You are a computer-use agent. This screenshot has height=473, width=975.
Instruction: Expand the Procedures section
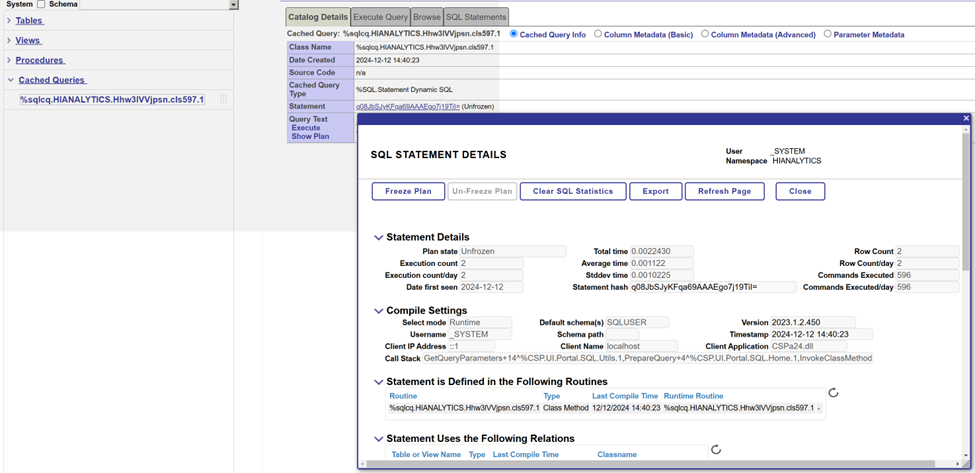9,60
